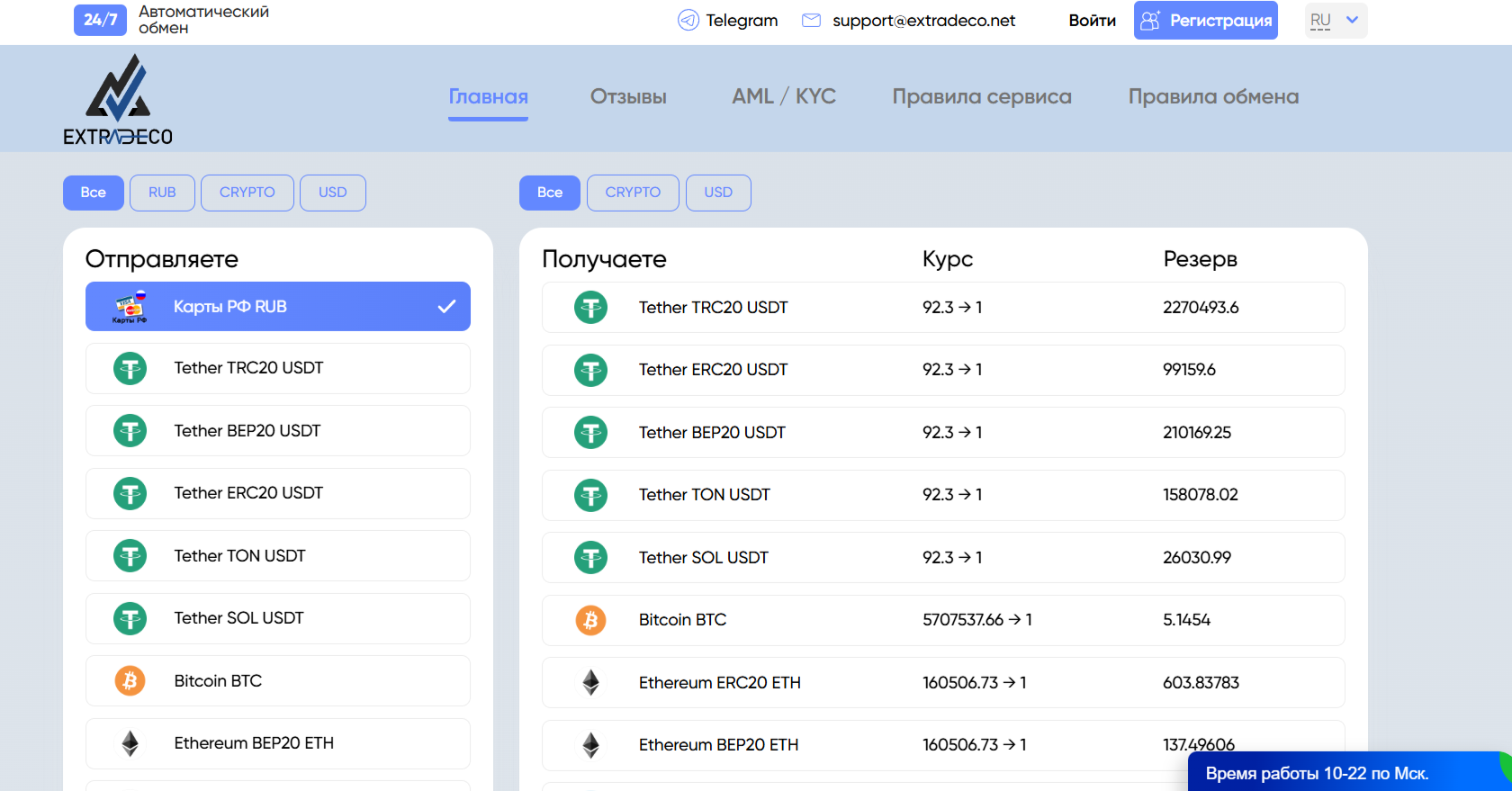Click reserve value 5.1454

click(x=1186, y=620)
